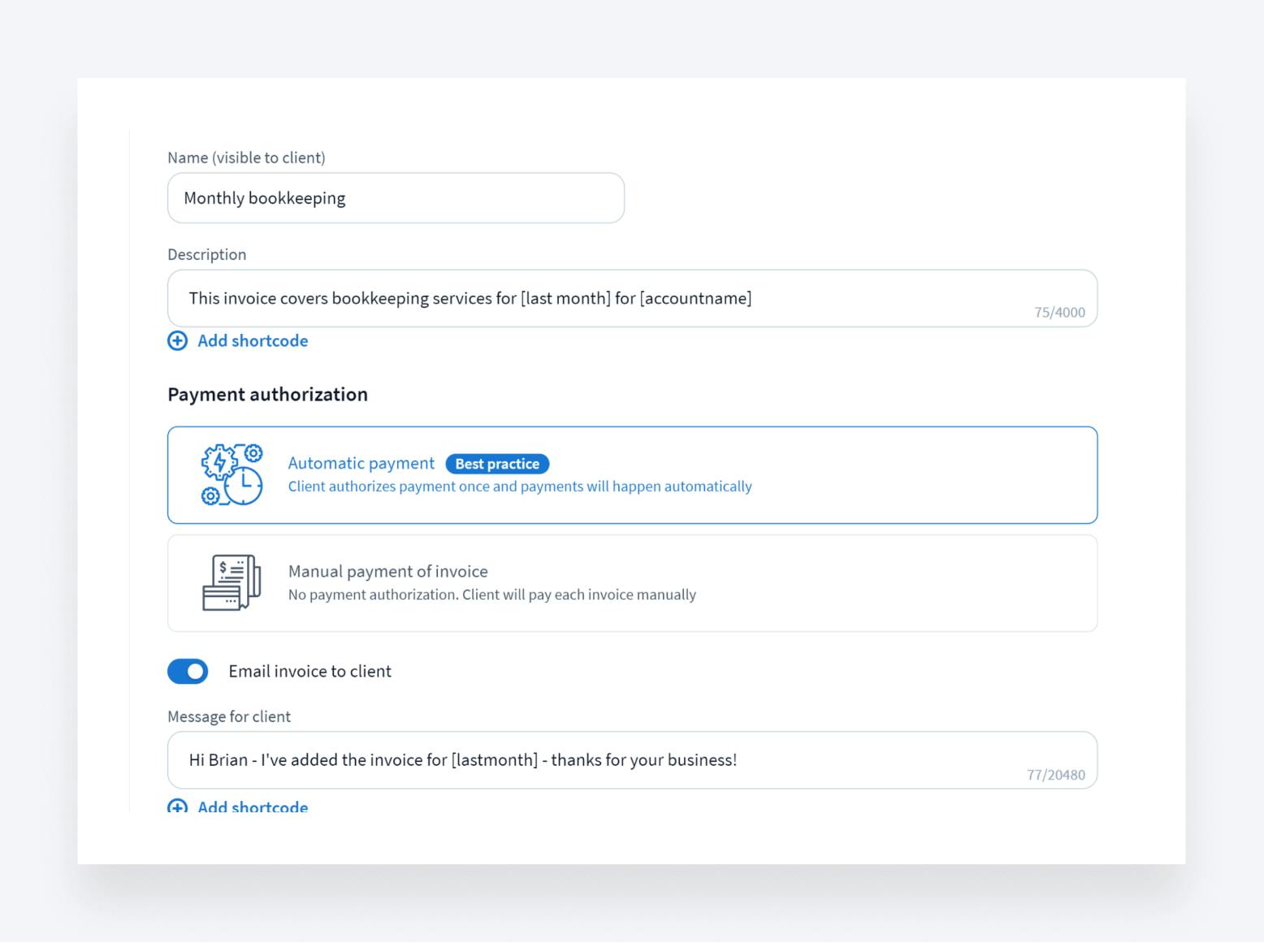Click the Best practice badge
The image size is (1264, 952).
tap(497, 464)
